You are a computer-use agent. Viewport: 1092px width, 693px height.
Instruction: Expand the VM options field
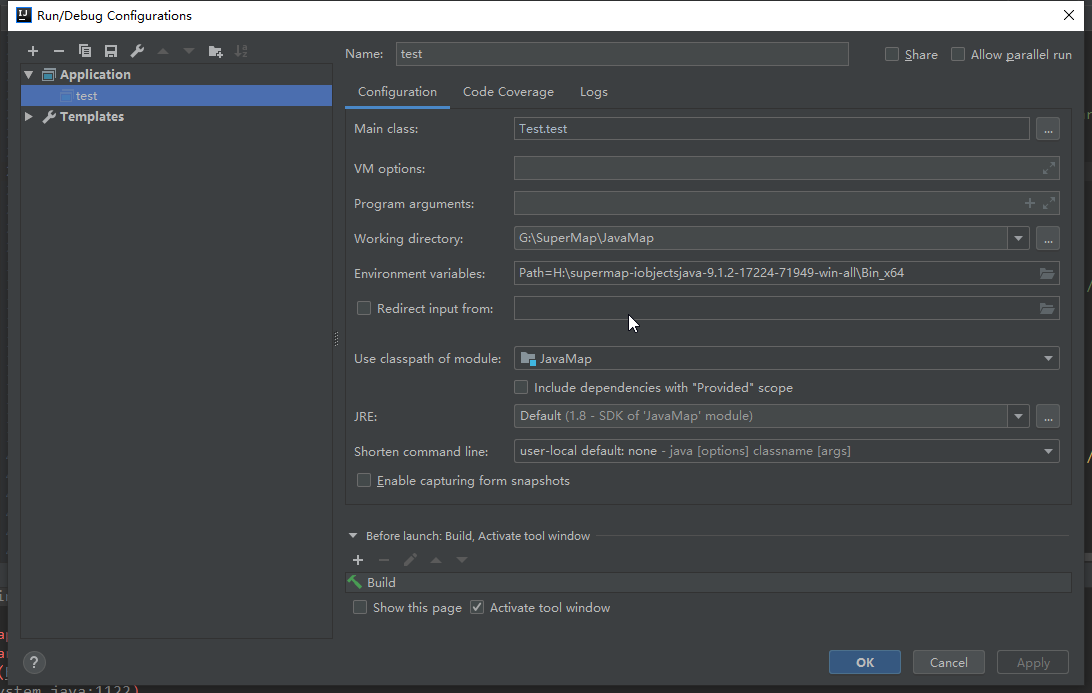1049,169
